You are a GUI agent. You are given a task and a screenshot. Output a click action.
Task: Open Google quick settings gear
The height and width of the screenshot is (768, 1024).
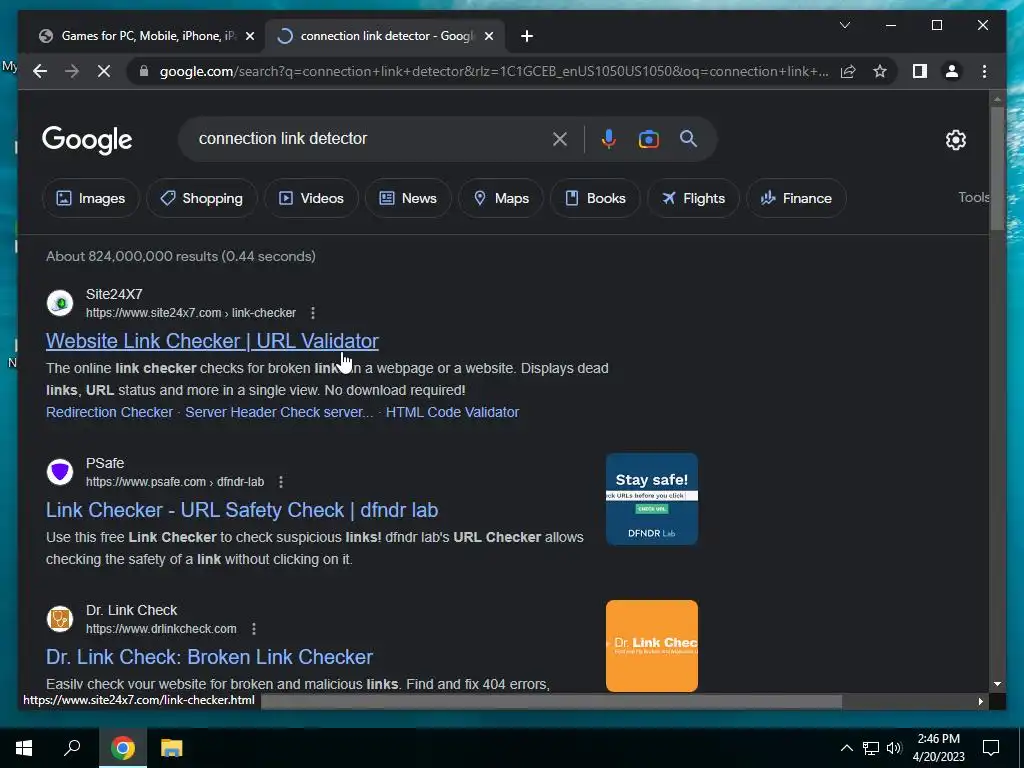pos(955,140)
